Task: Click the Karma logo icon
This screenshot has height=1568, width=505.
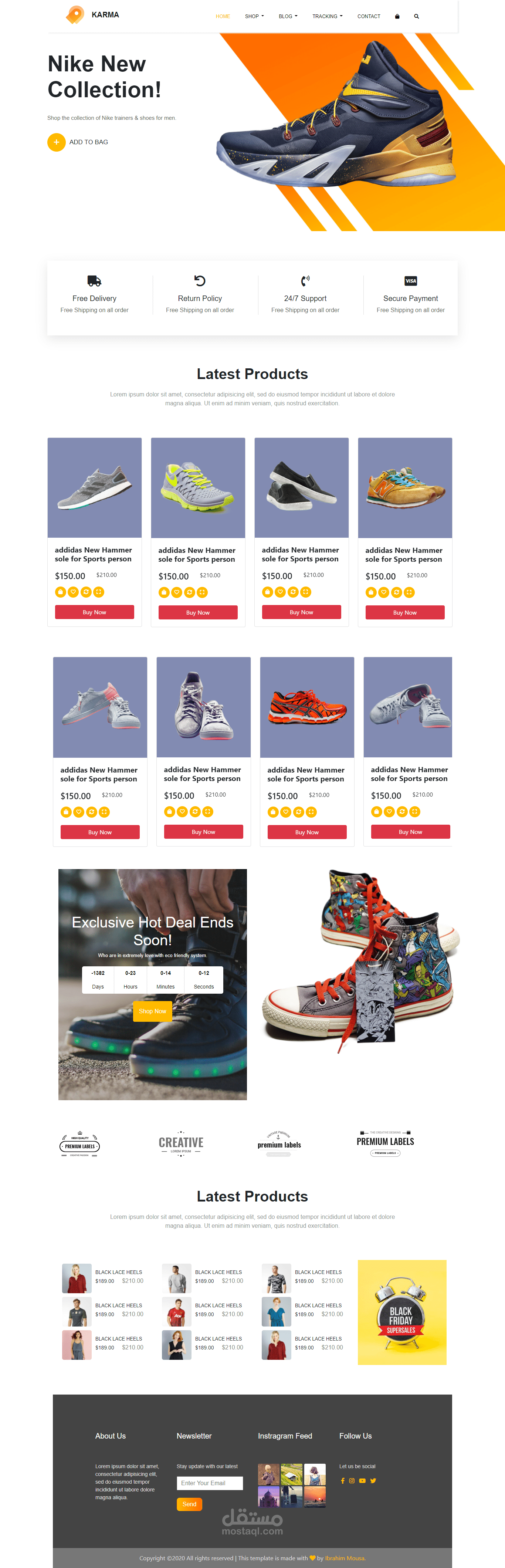Action: [x=75, y=15]
